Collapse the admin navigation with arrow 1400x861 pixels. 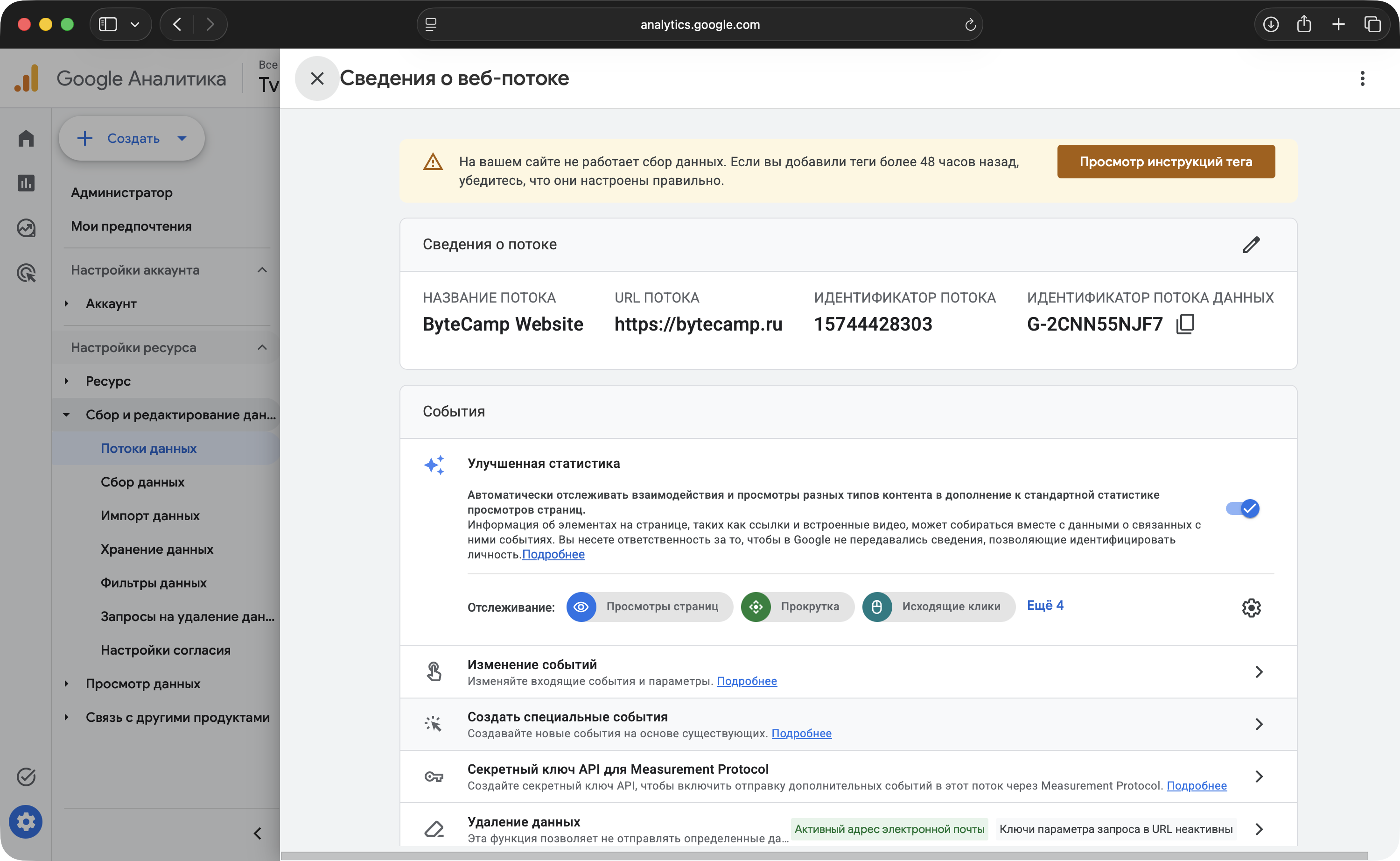point(257,833)
